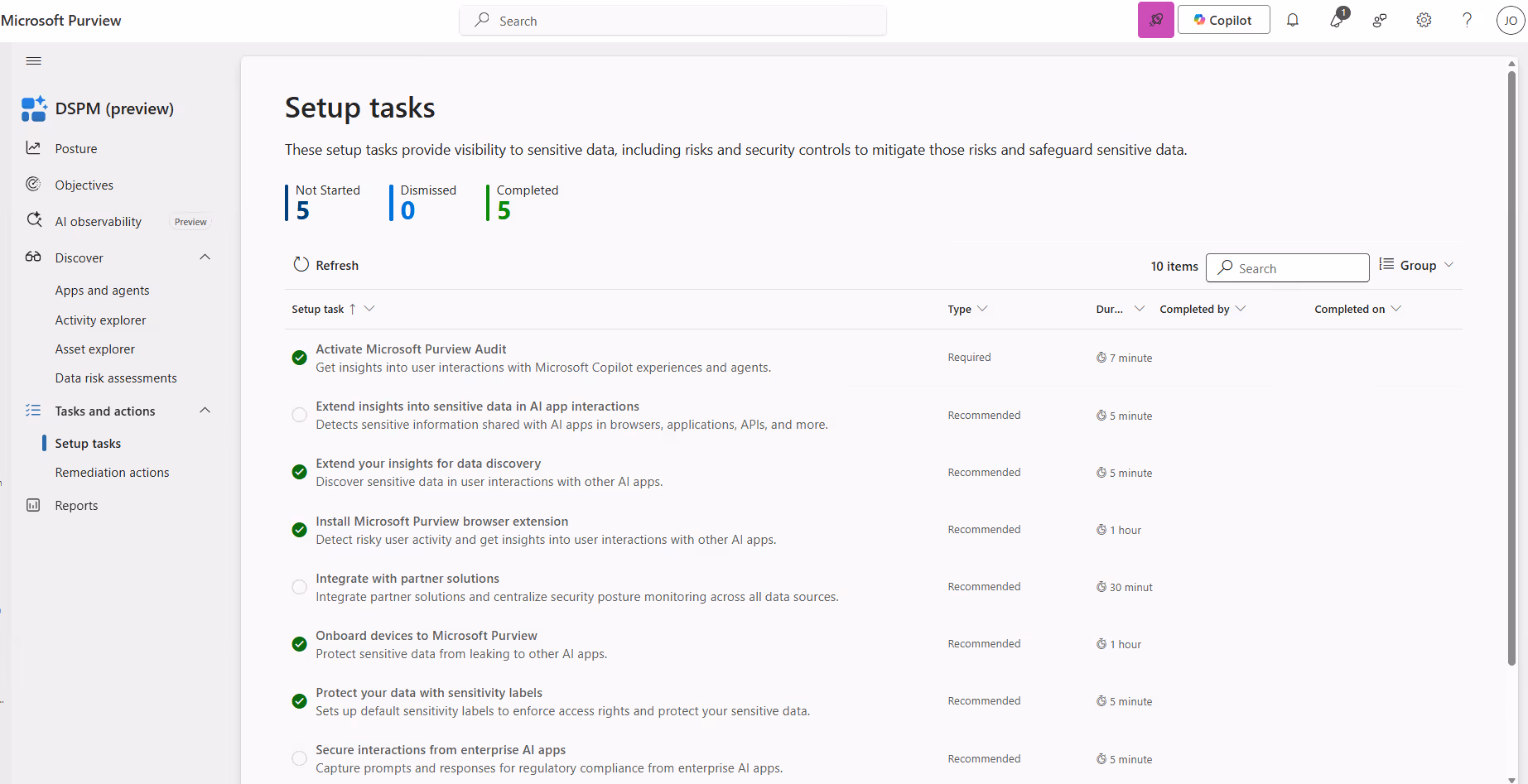Open the Type column filter dropdown

pos(982,309)
